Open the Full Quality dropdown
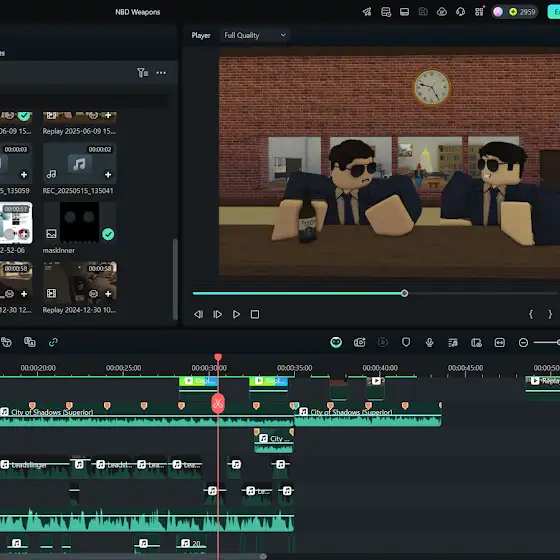 [x=255, y=35]
